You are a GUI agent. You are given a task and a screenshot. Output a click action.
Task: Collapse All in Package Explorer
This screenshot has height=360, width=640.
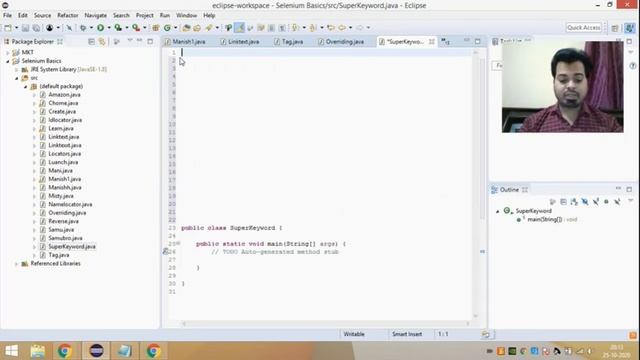(x=91, y=42)
